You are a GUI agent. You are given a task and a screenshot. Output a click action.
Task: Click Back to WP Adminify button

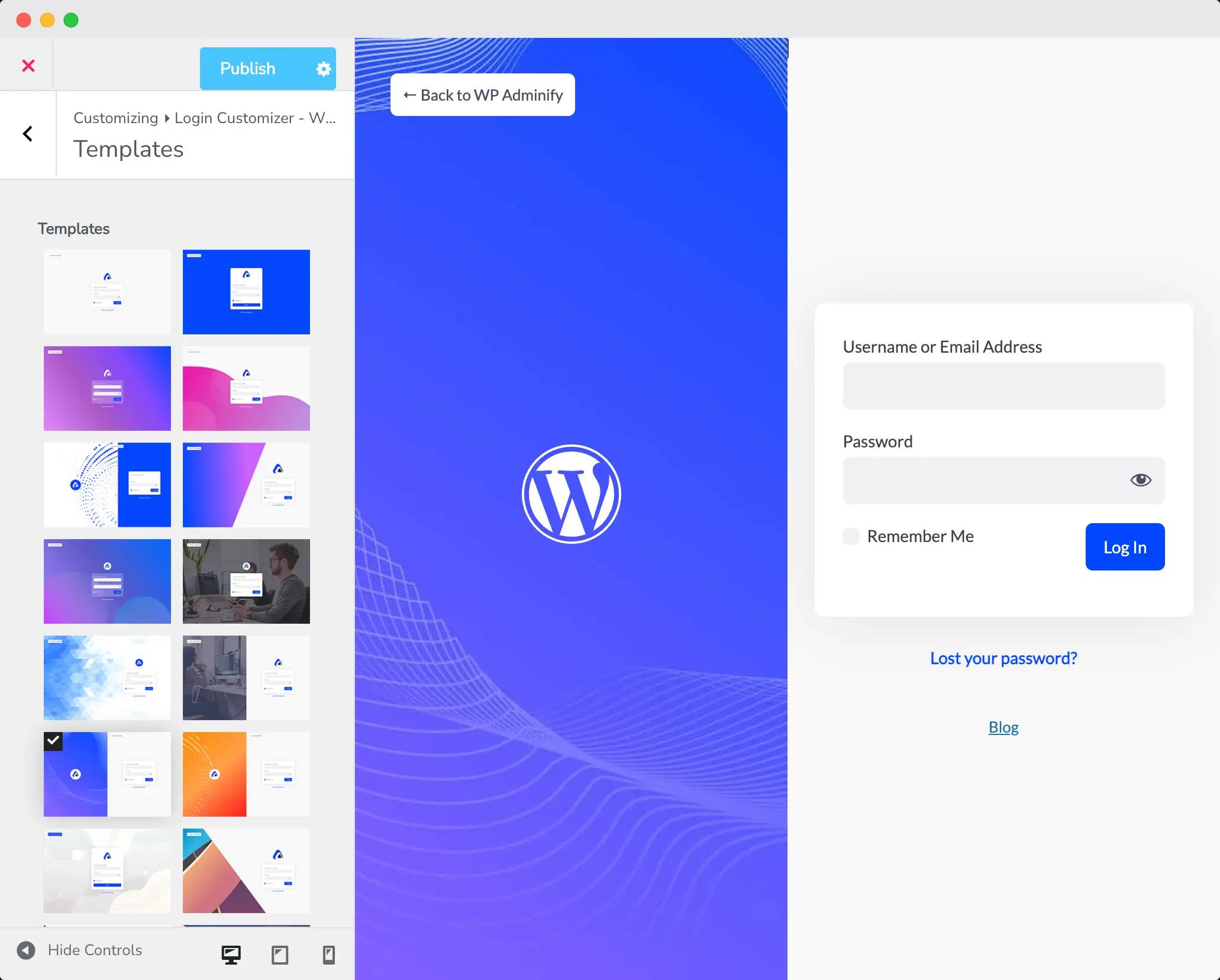tap(483, 95)
